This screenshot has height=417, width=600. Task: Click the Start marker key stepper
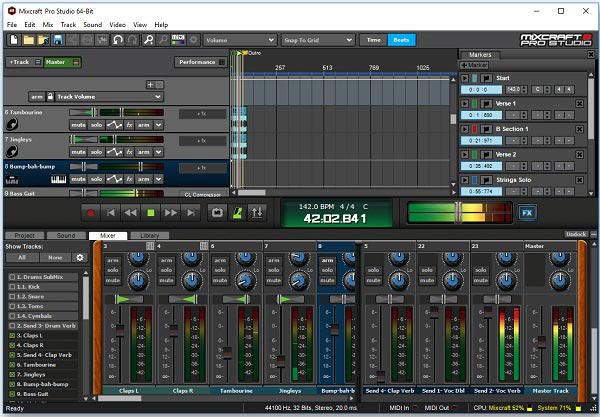point(547,90)
